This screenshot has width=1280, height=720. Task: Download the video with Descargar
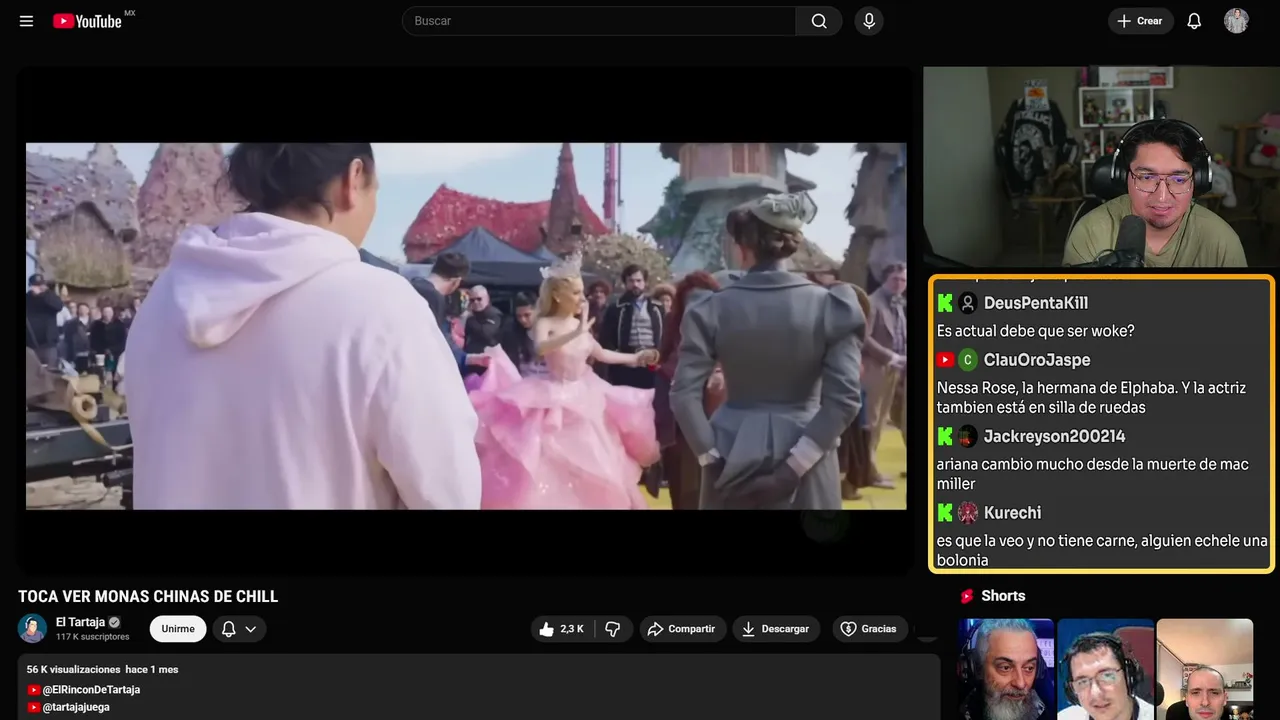[x=776, y=629]
